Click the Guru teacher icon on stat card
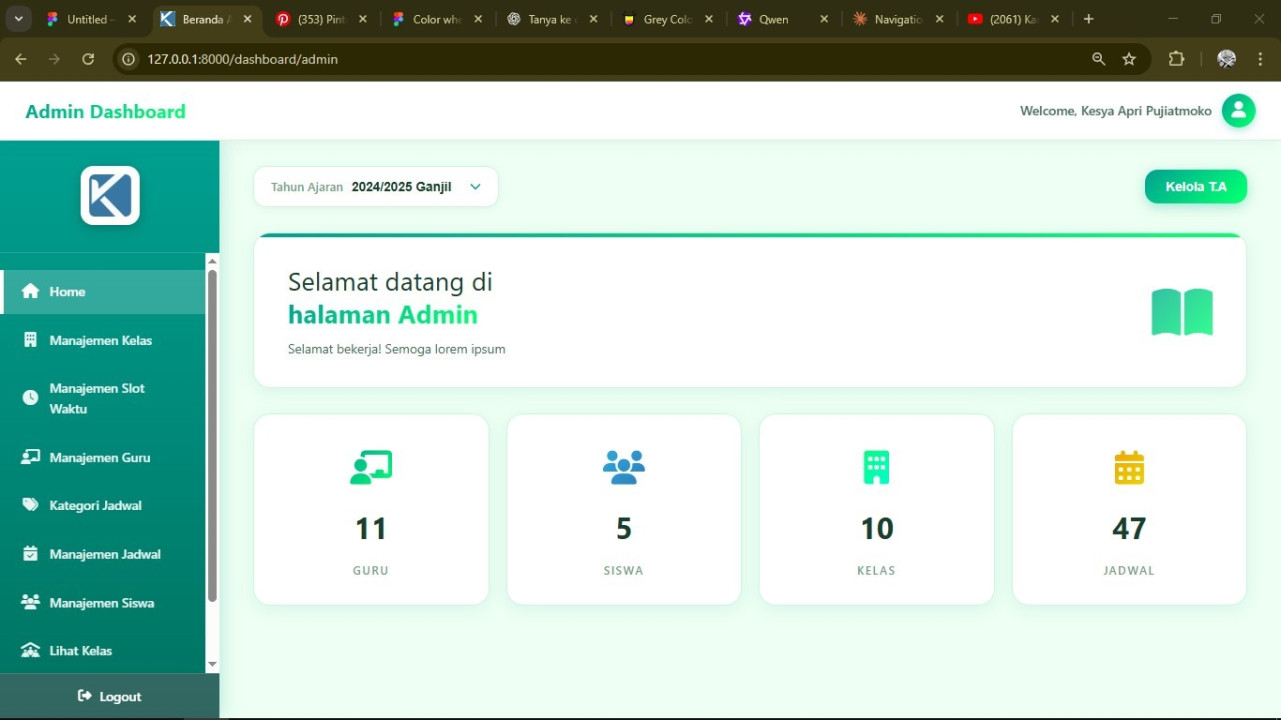The width and height of the screenshot is (1281, 720). [371, 467]
